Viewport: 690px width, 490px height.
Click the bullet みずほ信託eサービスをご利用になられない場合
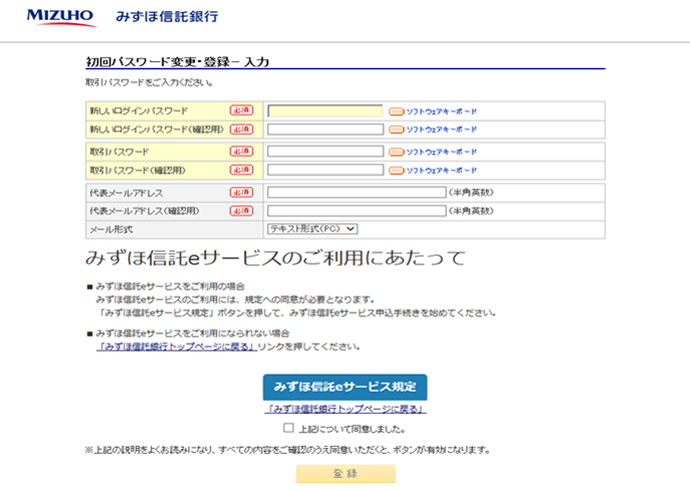point(193,333)
